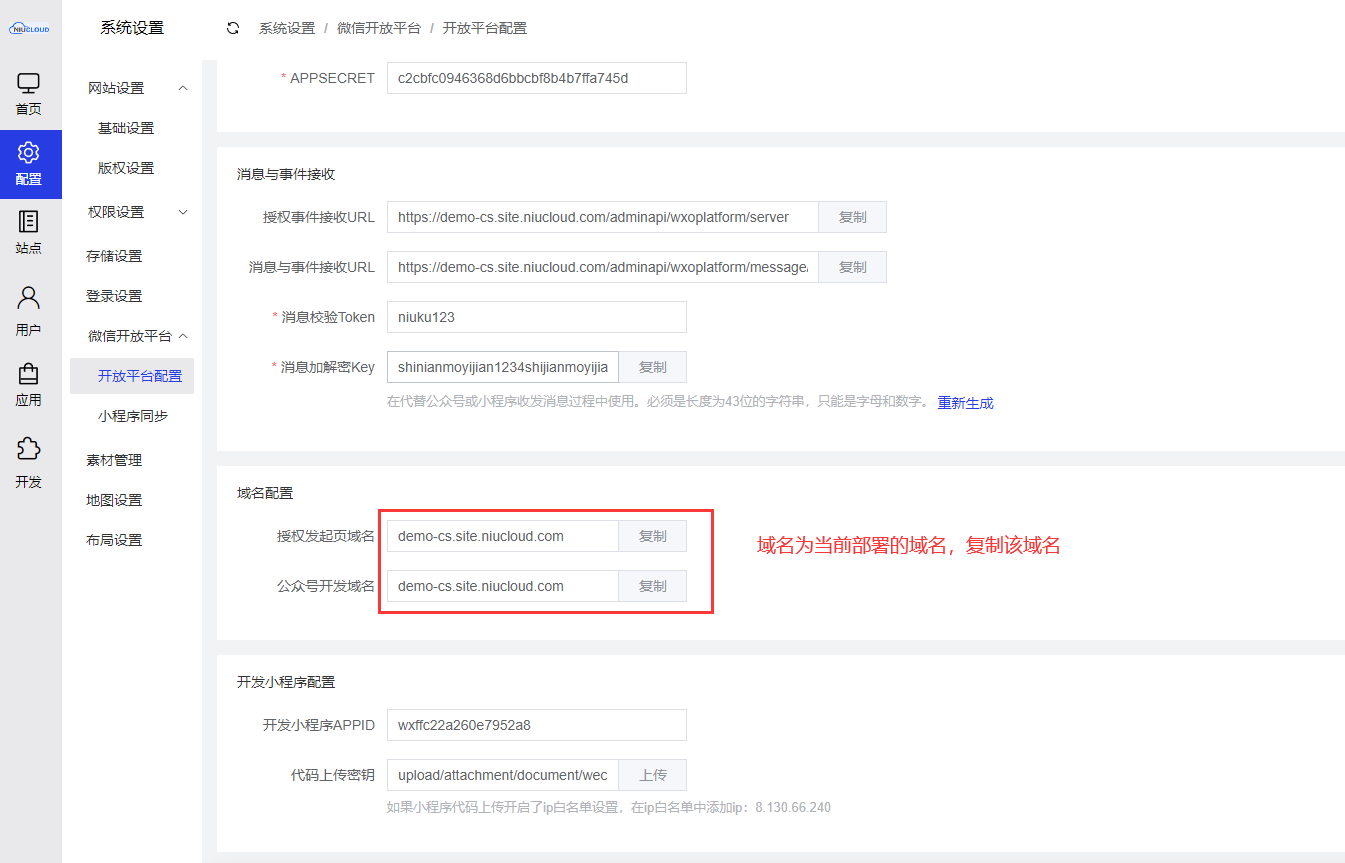1345x863 pixels.
Task: Copy the 公众号开发域名 value
Action: (652, 586)
